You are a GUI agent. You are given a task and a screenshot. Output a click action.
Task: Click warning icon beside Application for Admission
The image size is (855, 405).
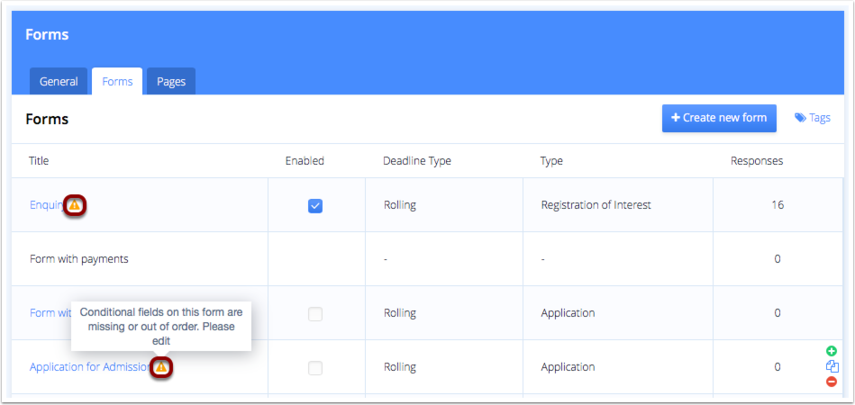click(x=161, y=367)
